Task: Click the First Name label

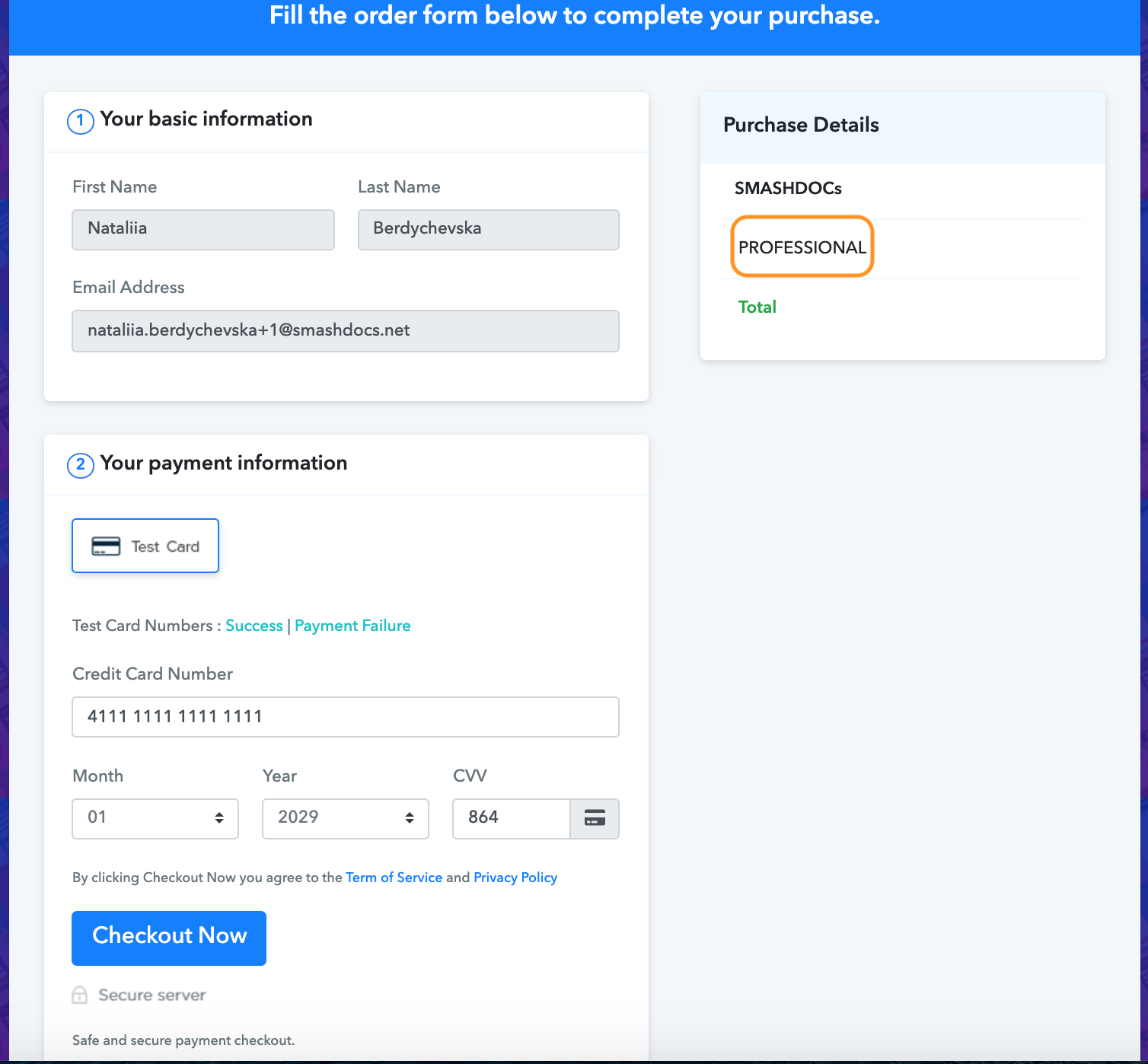Action: tap(114, 186)
